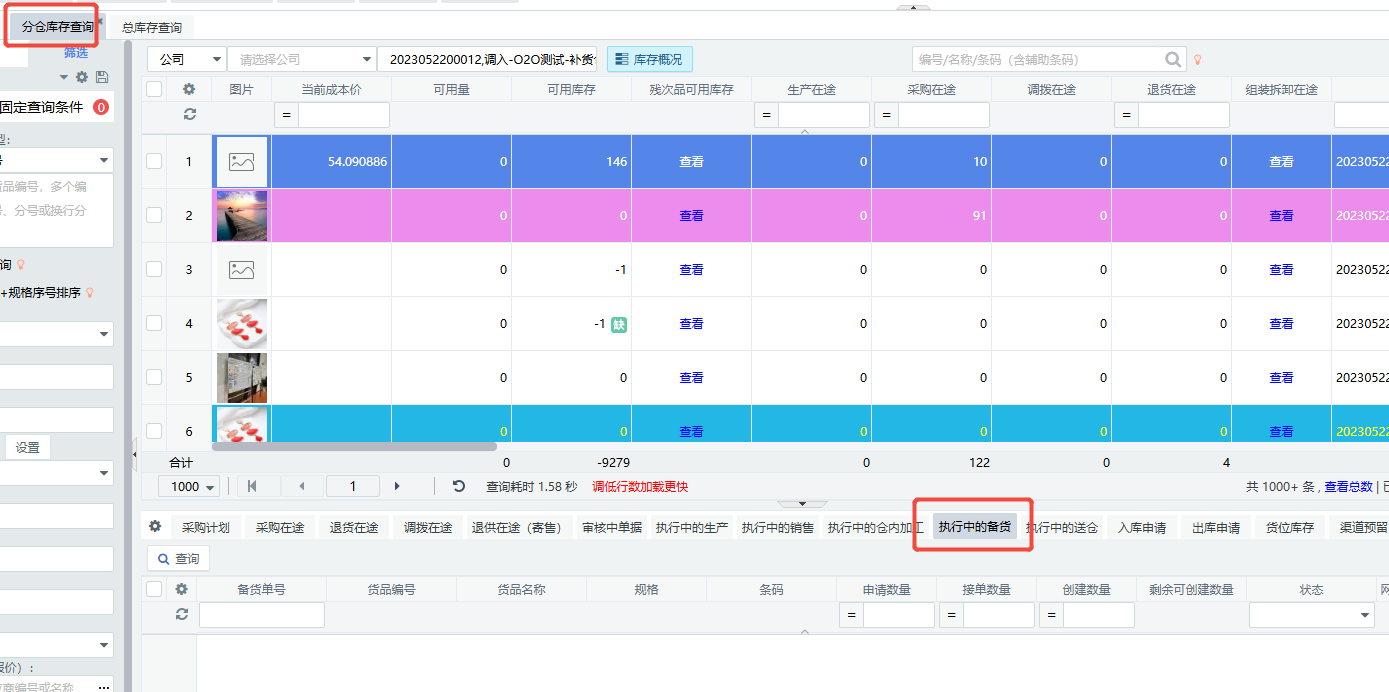Open column settings gear in main table header
Screen dimensions: 1389x692
coord(189,89)
